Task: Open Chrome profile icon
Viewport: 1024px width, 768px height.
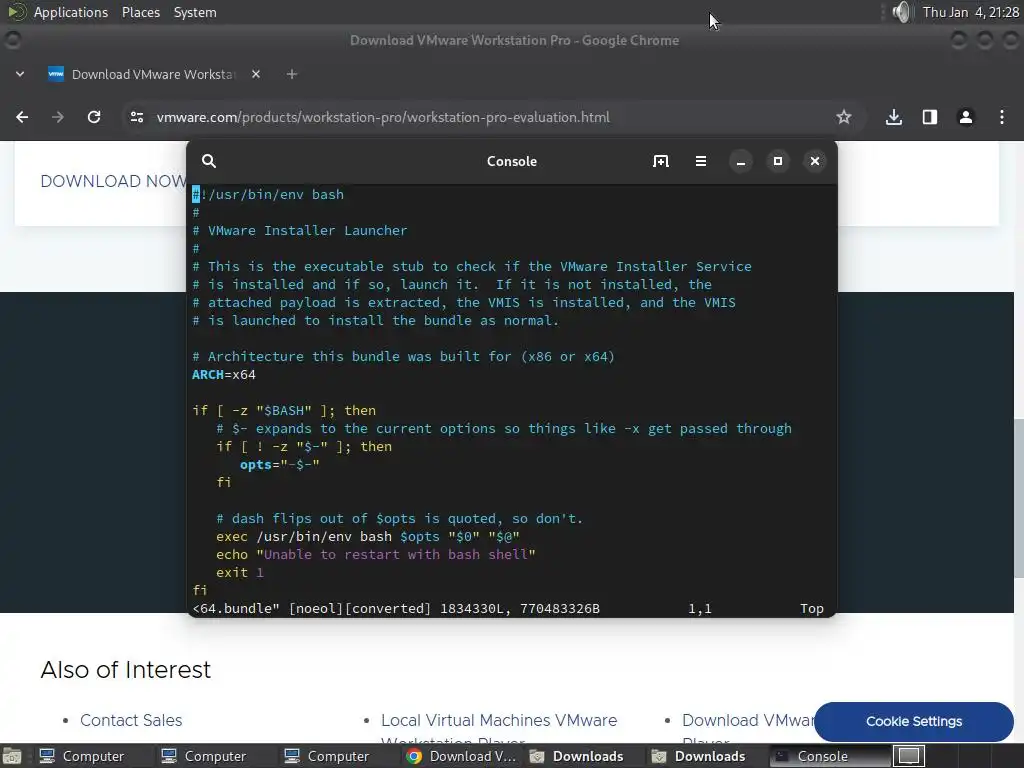Action: tap(966, 117)
